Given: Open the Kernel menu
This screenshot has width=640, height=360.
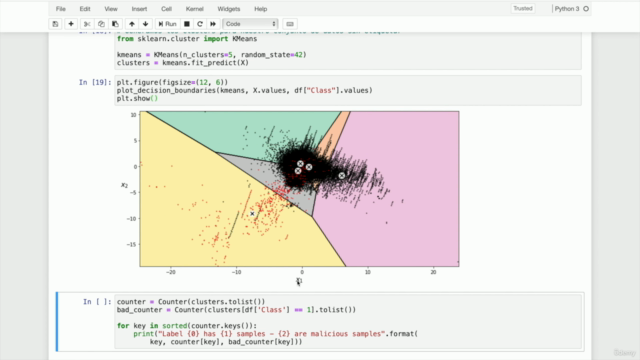Looking at the screenshot, I should [194, 9].
